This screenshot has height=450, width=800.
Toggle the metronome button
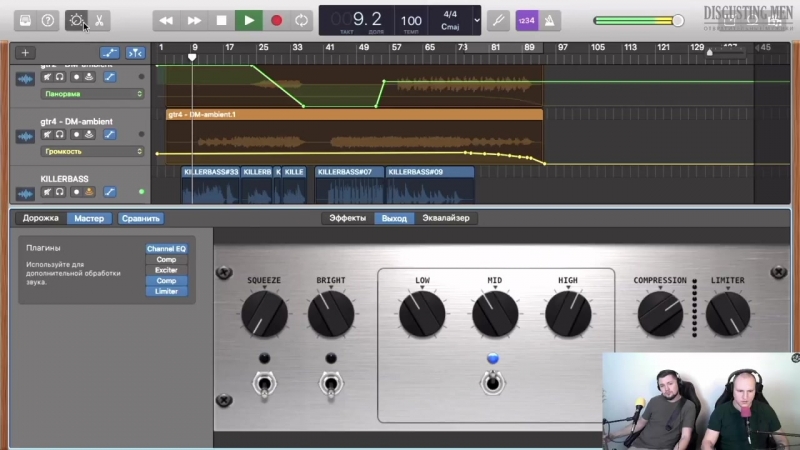click(551, 20)
